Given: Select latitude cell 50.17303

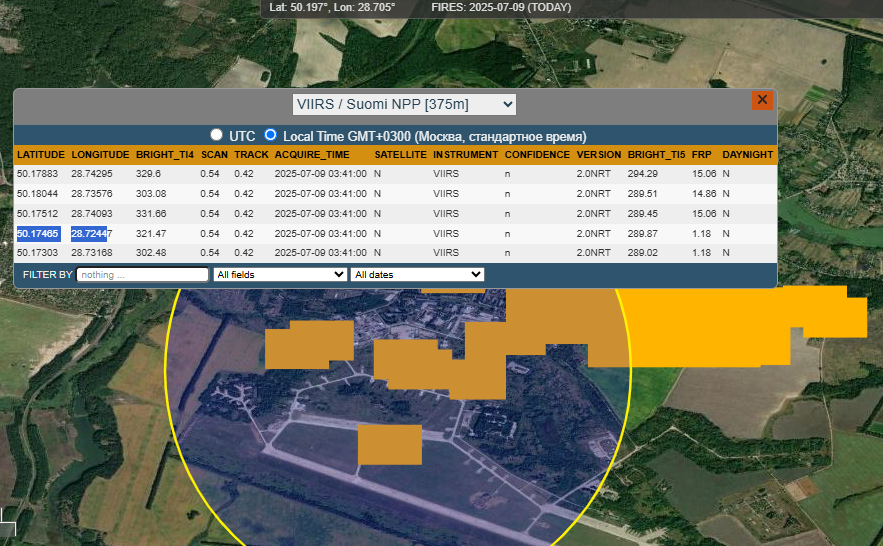Looking at the screenshot, I should point(37,253).
